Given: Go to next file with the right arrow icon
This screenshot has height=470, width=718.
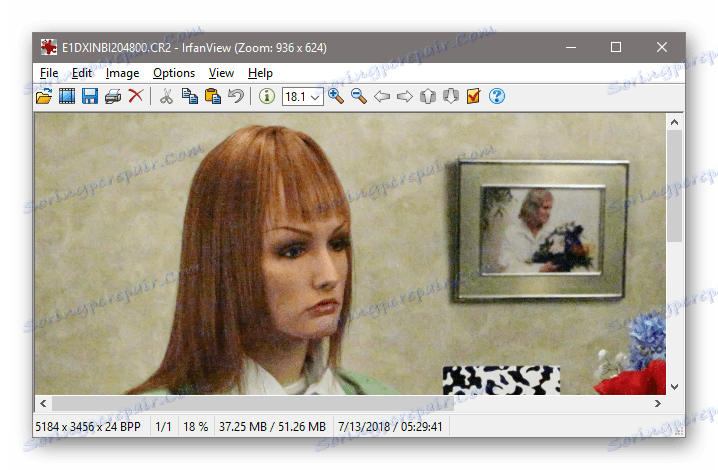Looking at the screenshot, I should (x=405, y=96).
